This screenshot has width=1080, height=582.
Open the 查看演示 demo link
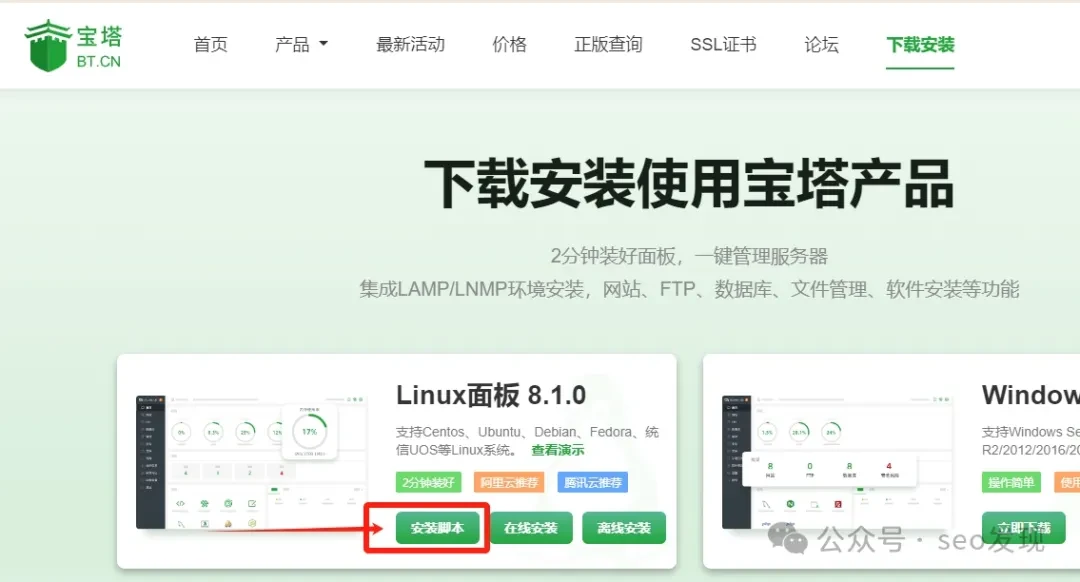(557, 451)
